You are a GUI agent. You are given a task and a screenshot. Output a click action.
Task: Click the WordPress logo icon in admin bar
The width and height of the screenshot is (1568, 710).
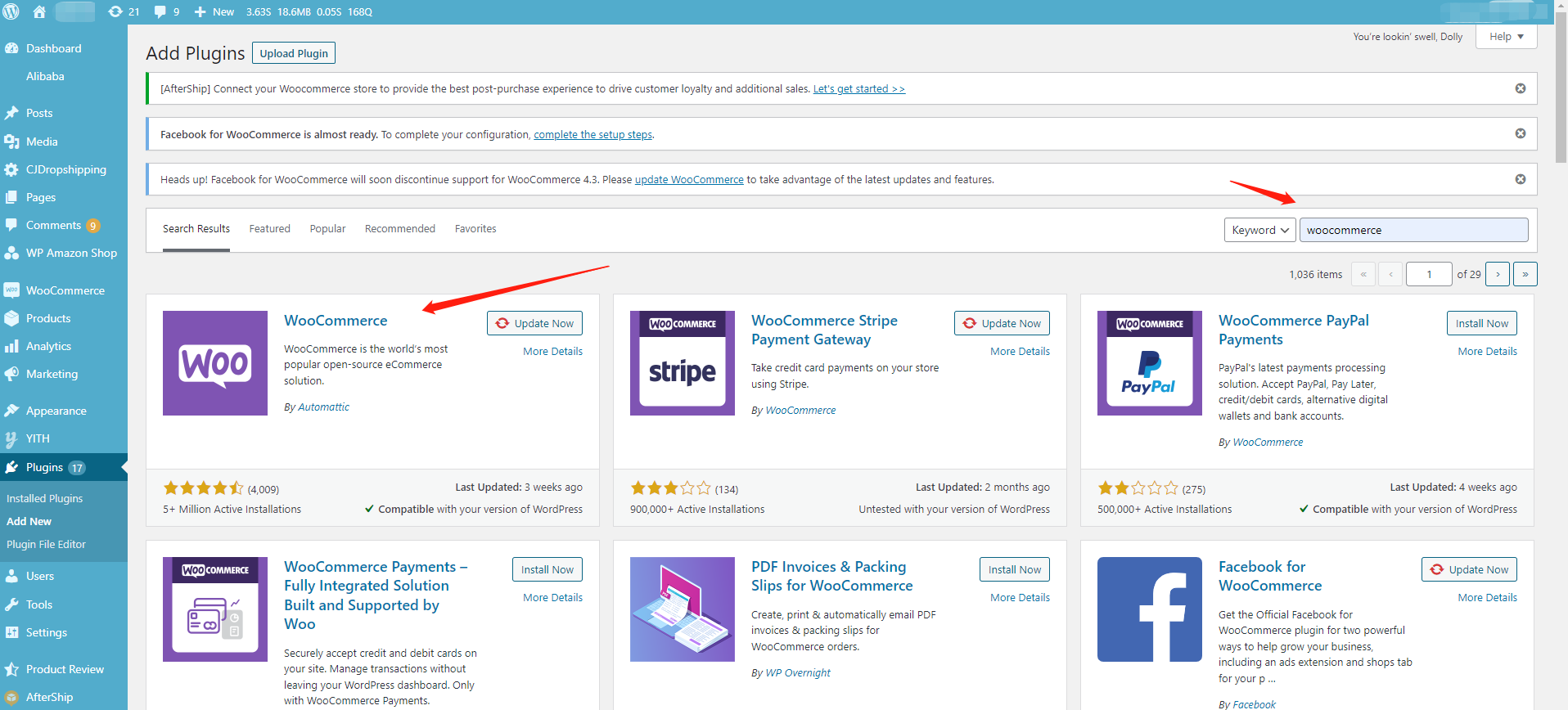pyautogui.click(x=11, y=11)
